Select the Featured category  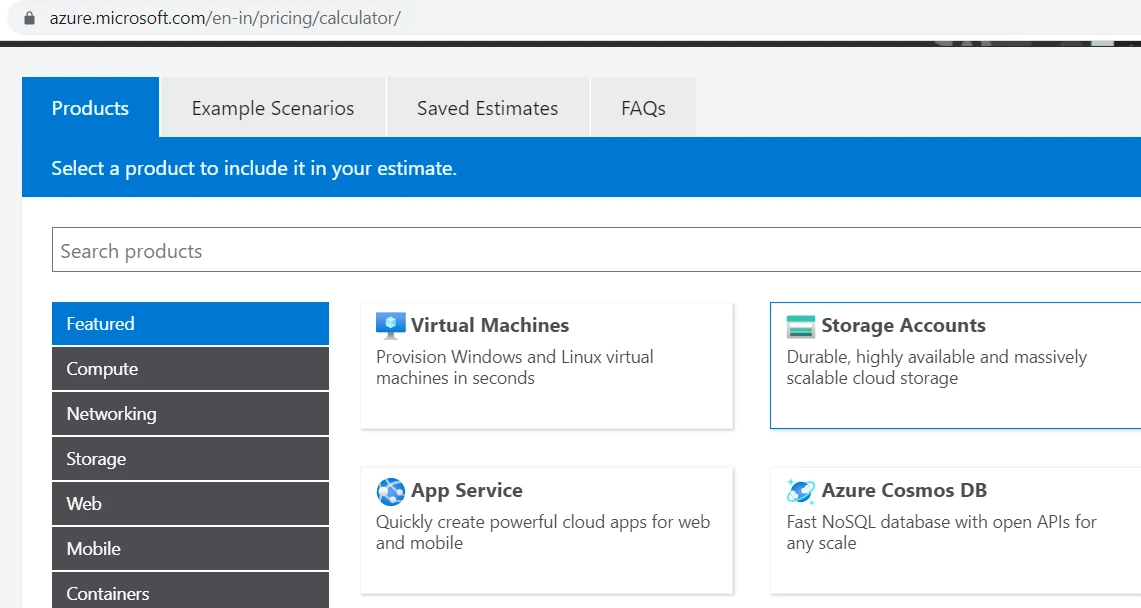(190, 323)
